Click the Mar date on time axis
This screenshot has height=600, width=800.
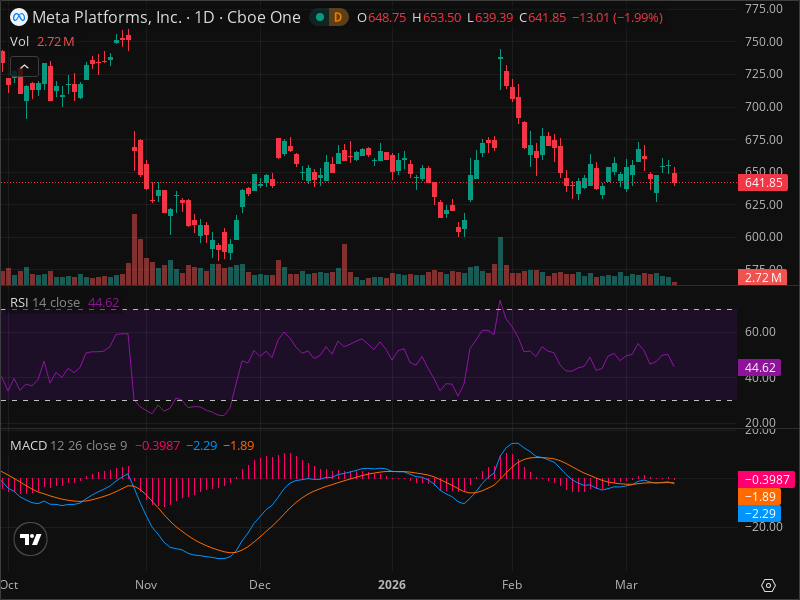[x=626, y=585]
